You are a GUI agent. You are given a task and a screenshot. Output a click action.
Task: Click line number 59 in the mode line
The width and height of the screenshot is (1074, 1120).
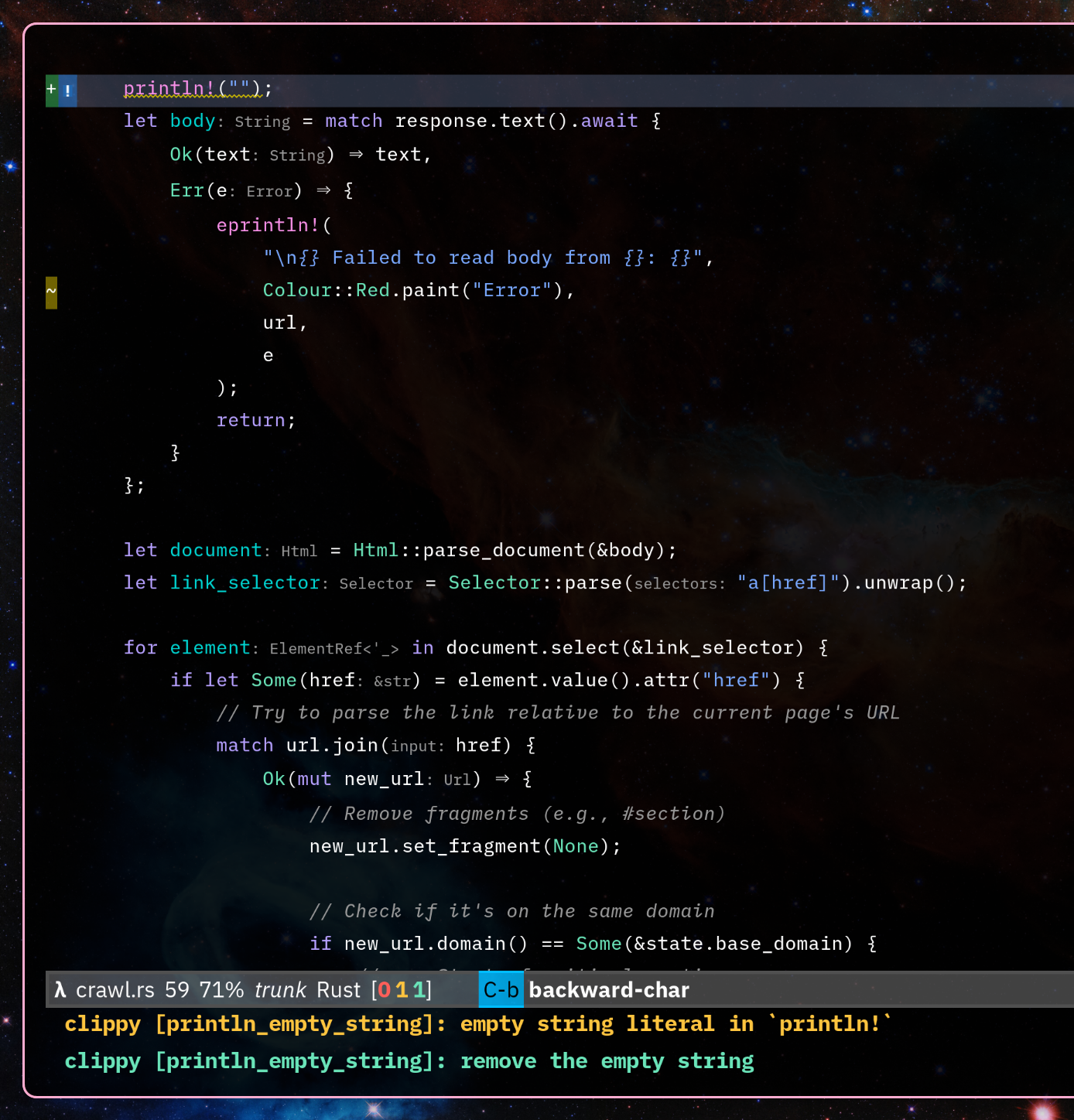click(x=177, y=990)
